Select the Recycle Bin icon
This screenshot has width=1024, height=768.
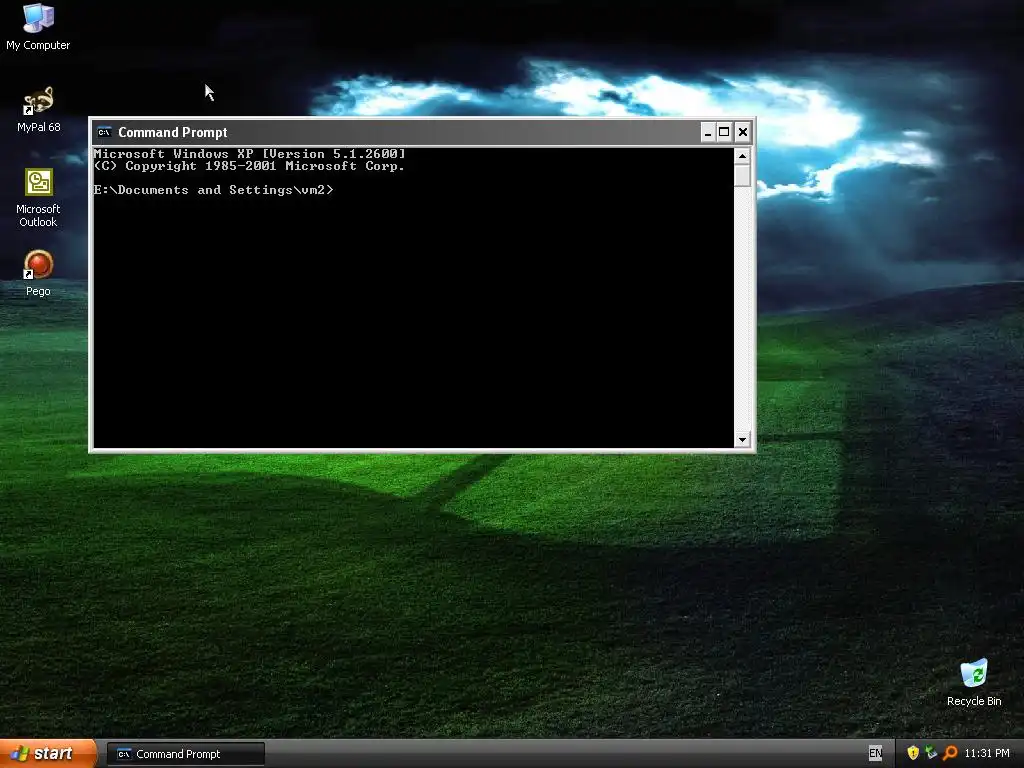click(974, 683)
